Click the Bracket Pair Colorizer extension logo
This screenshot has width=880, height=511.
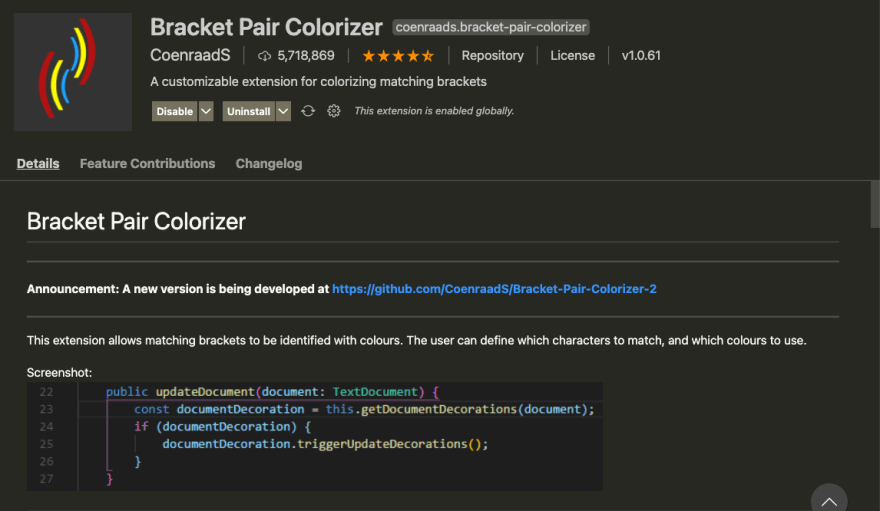[73, 72]
